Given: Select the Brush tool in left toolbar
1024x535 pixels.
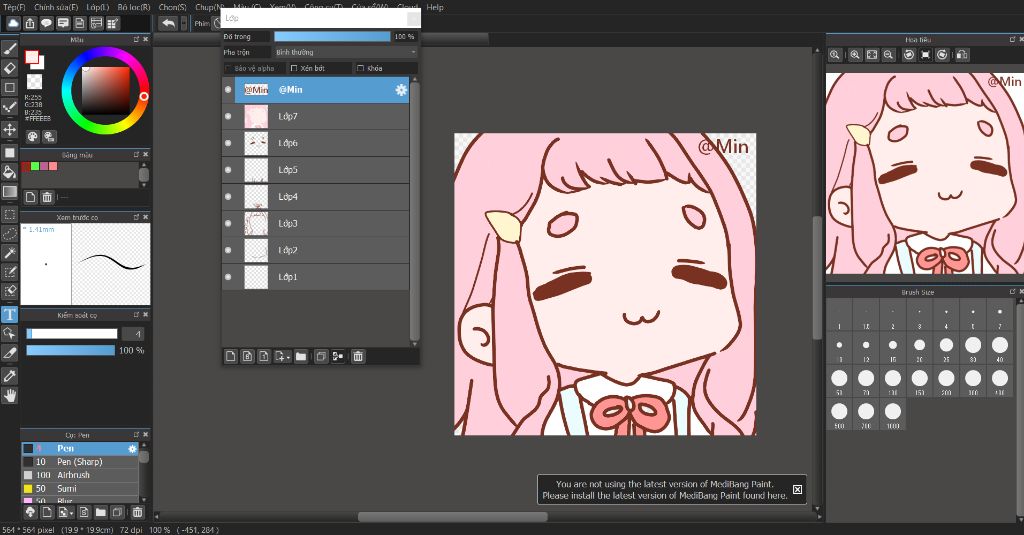Looking at the screenshot, I should [9, 48].
